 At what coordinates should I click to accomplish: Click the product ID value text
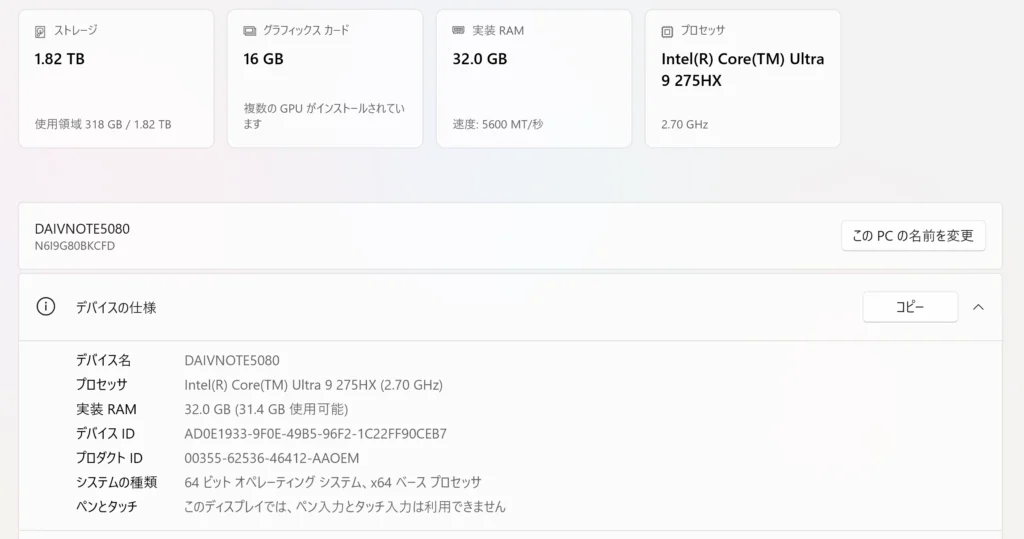click(x=271, y=458)
